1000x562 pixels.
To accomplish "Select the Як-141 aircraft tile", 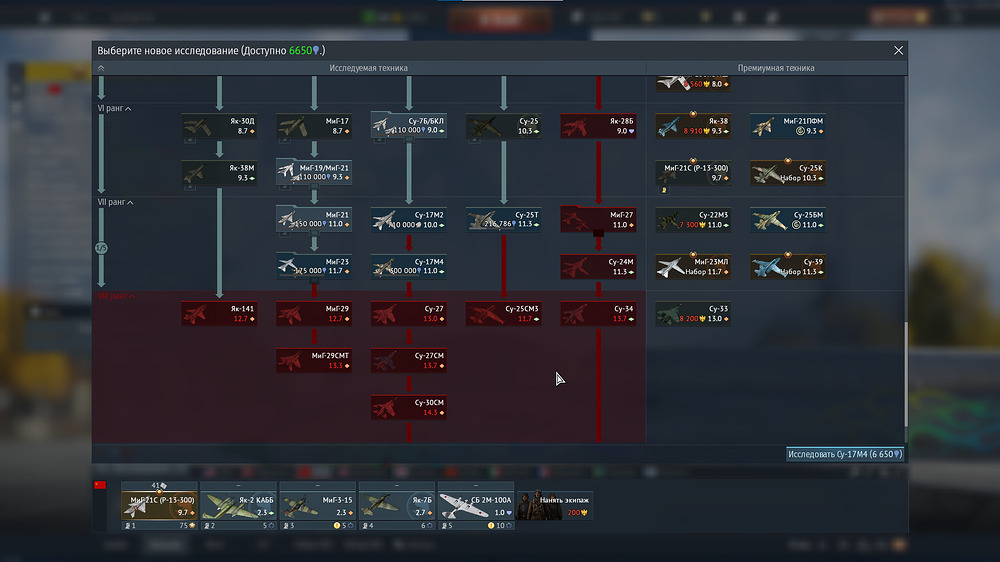I will (x=219, y=314).
